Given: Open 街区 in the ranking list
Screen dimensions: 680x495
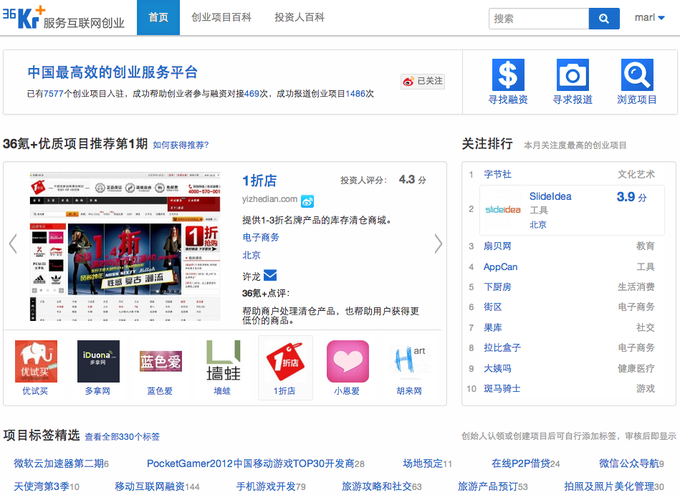Looking at the screenshot, I should pos(493,307).
